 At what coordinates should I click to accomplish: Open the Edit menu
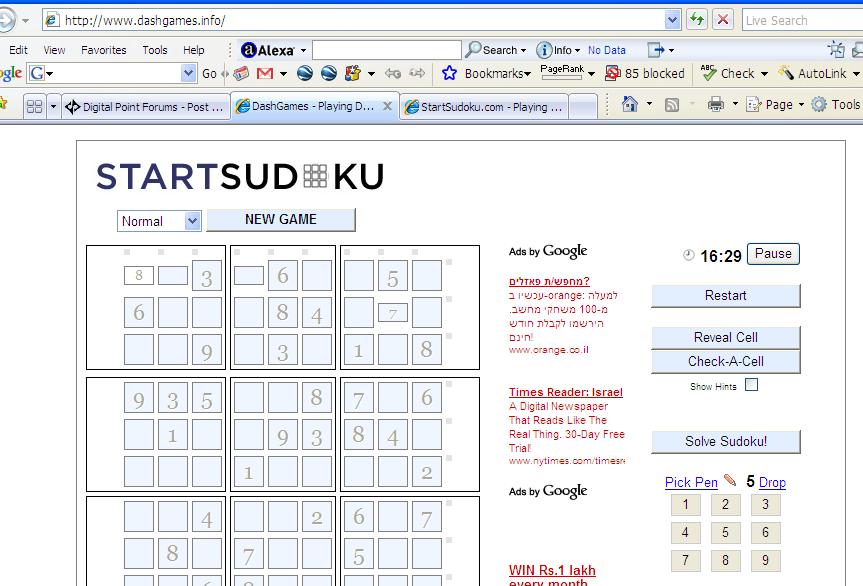[x=18, y=50]
